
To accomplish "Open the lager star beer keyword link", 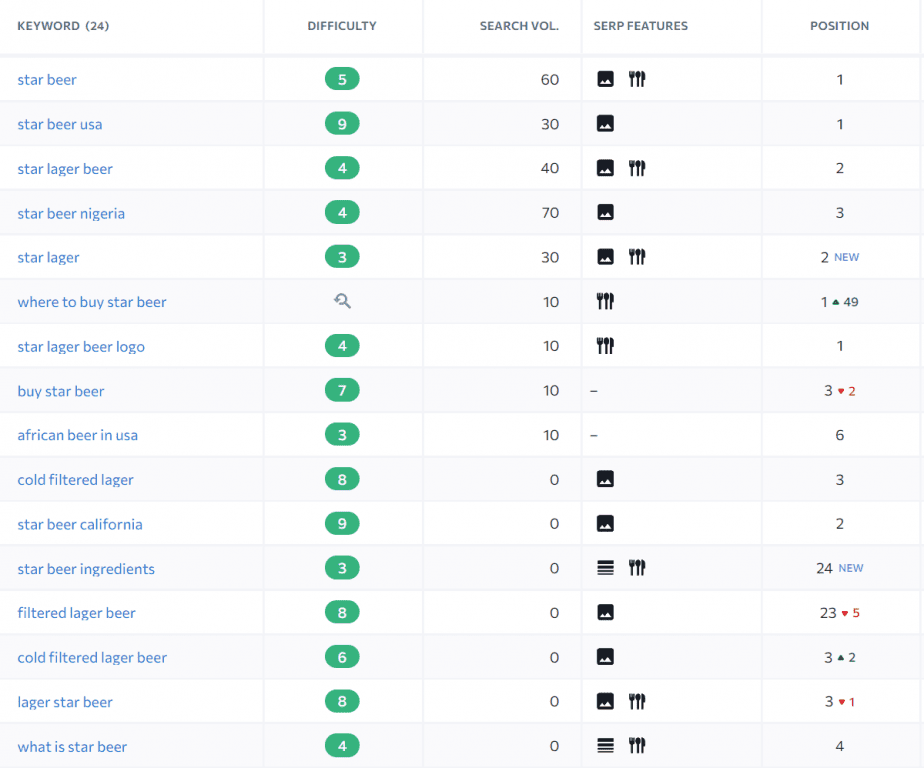I will pos(65,702).
